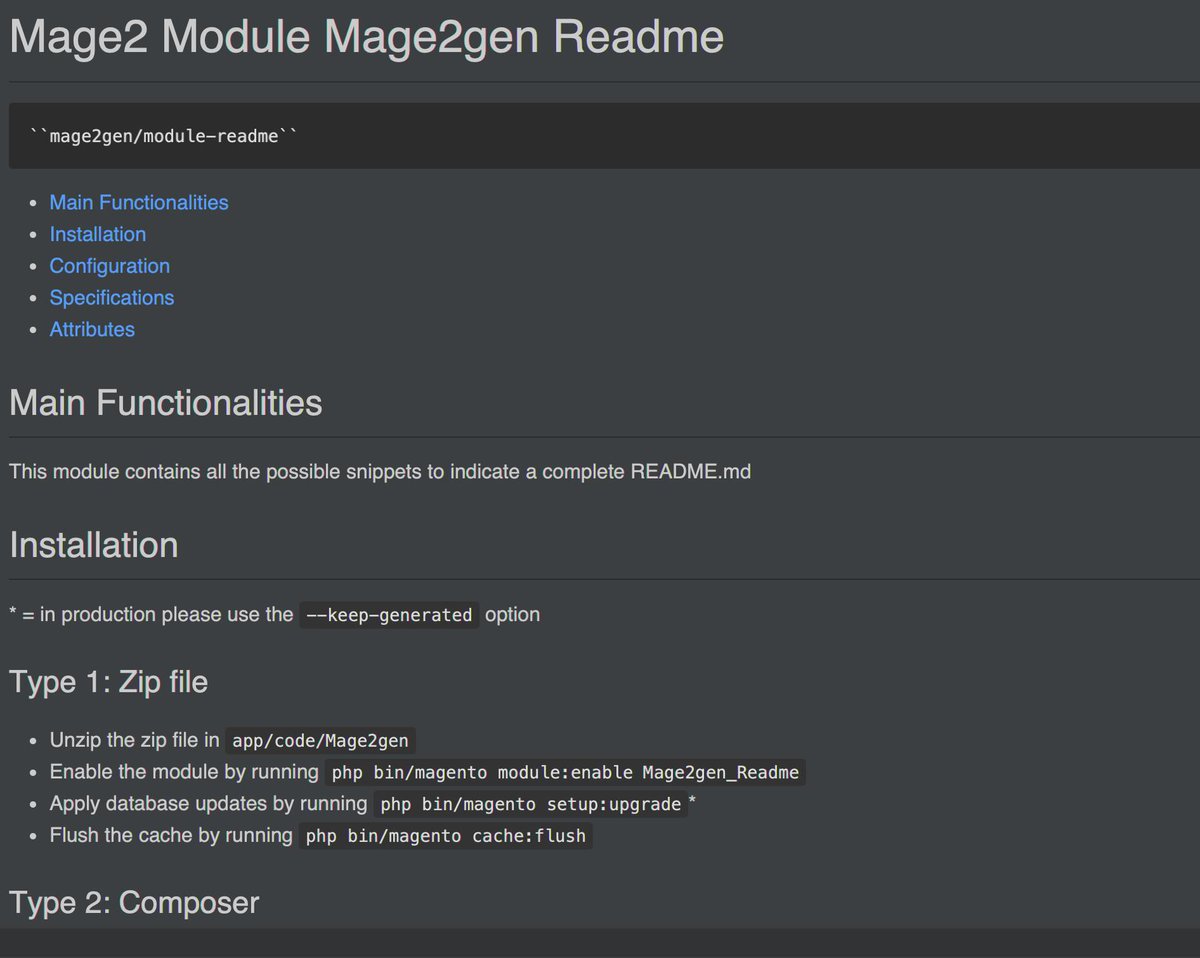Select the php bin/magento setup:upgrade command
The height and width of the screenshot is (958, 1200).
(x=531, y=804)
